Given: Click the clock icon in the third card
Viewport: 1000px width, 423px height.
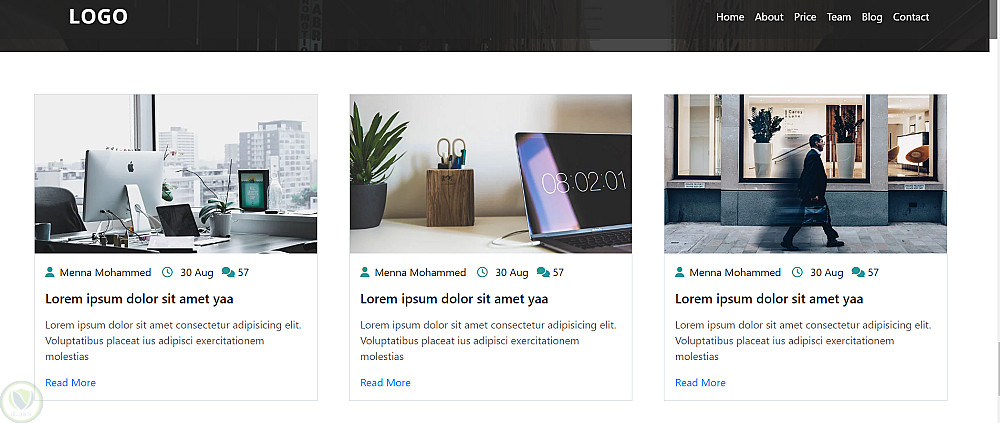Looking at the screenshot, I should 797,272.
